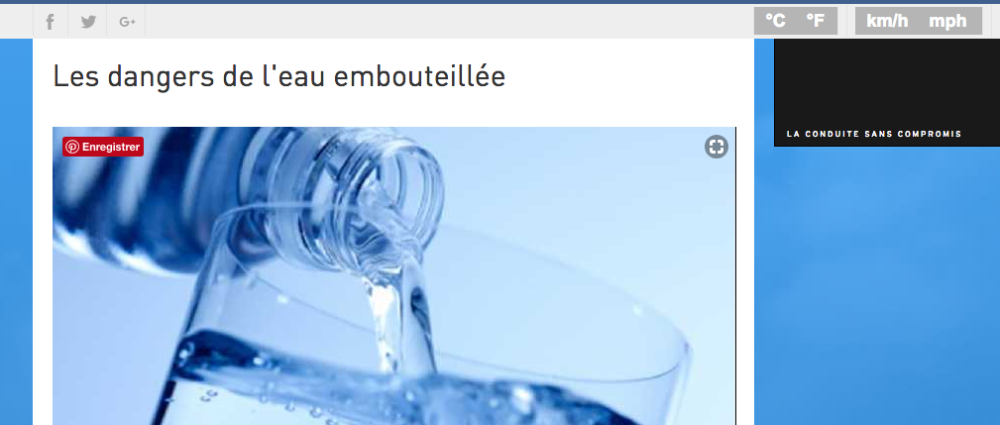Set wind speed units to km/h
Image resolution: width=1000 pixels, height=425 pixels.
pos(887,21)
